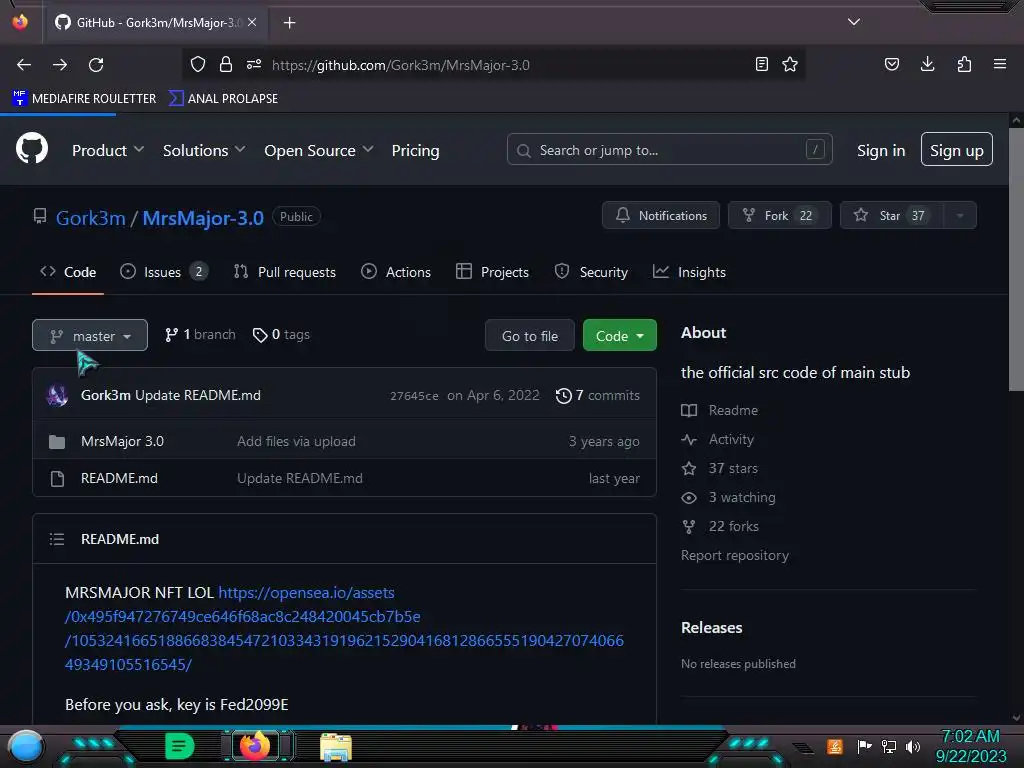This screenshot has width=1024, height=768.
Task: Switch to the Pull requests tab
Action: pos(285,272)
